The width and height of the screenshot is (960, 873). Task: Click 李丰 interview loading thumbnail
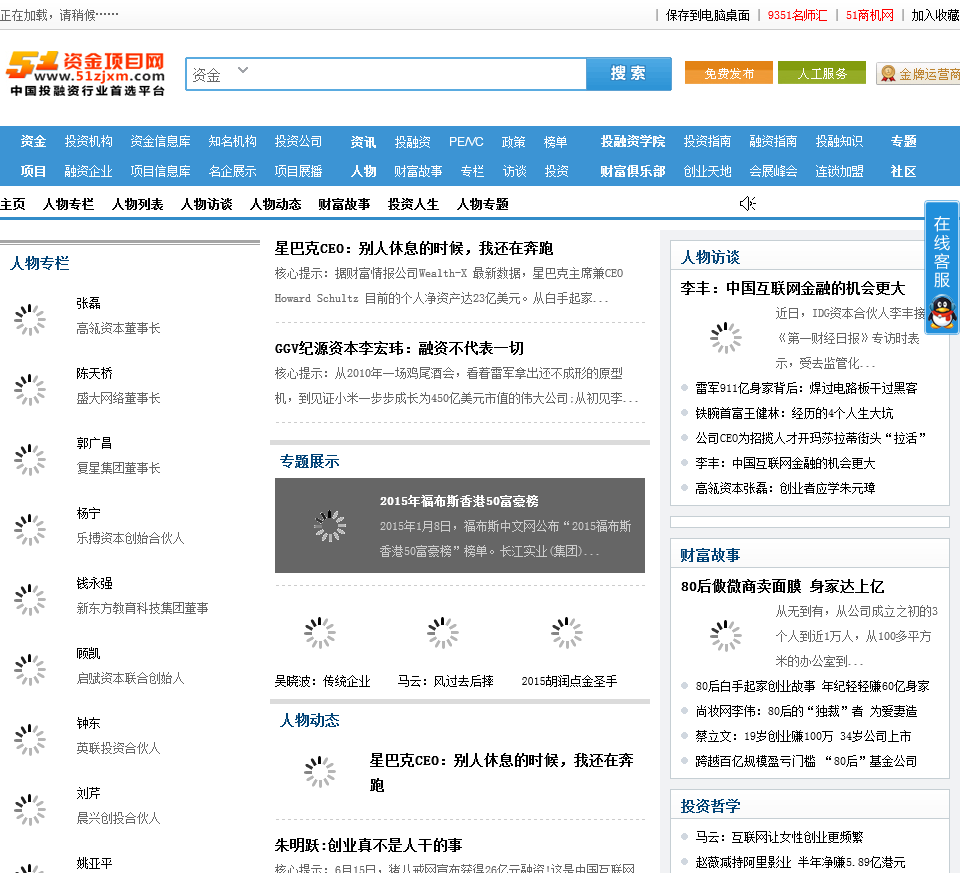pos(726,337)
